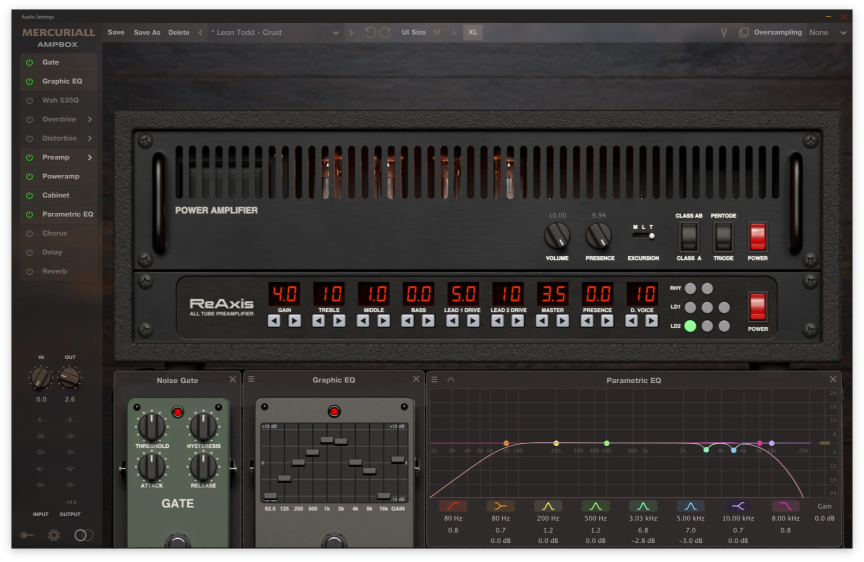Close the Noise Gate panel
Screen dimensions: 864x562
(x=233, y=380)
